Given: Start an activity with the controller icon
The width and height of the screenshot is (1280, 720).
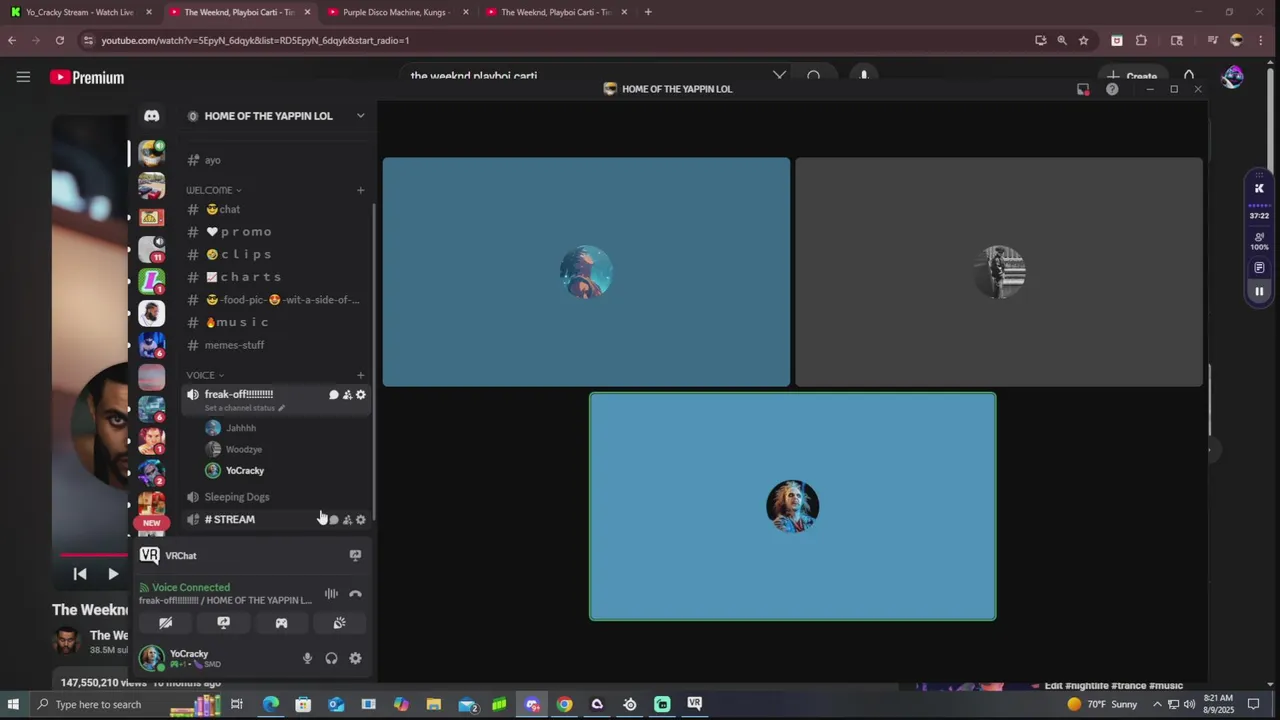Looking at the screenshot, I should pos(281,623).
